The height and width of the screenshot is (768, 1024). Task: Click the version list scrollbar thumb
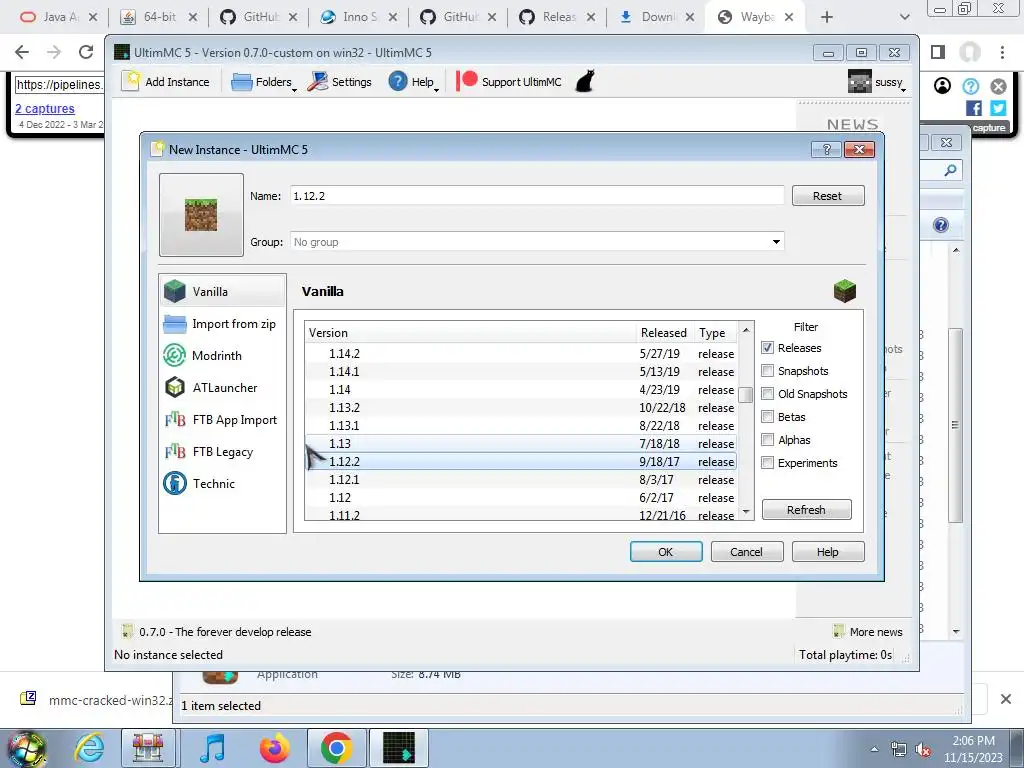coord(746,394)
